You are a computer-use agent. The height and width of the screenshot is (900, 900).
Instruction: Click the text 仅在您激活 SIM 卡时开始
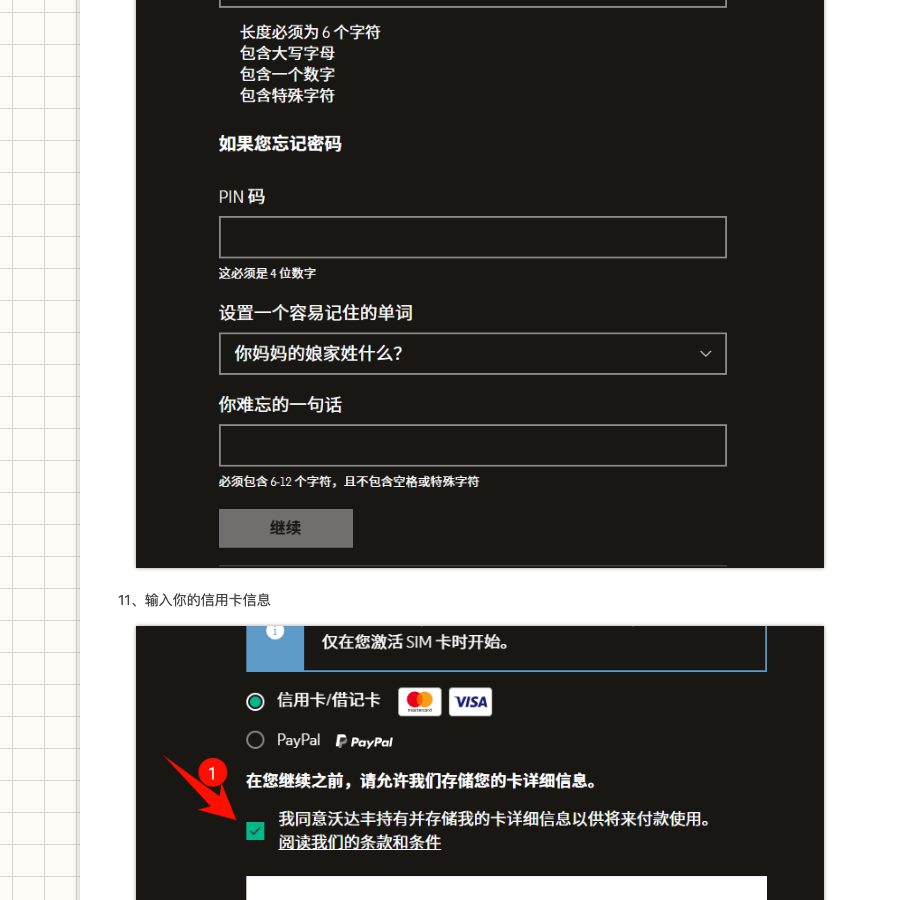point(415,642)
